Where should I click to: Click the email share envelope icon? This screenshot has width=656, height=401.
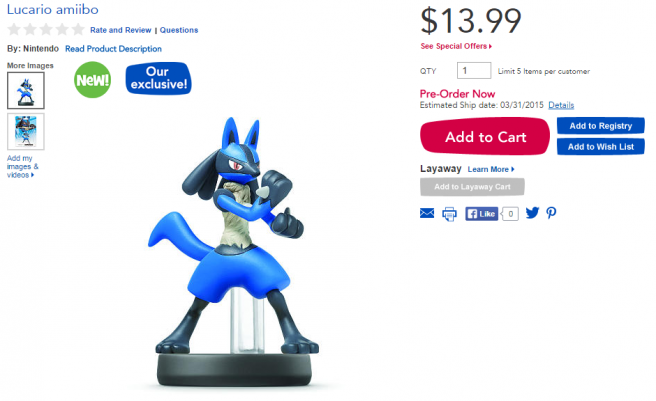tap(427, 213)
